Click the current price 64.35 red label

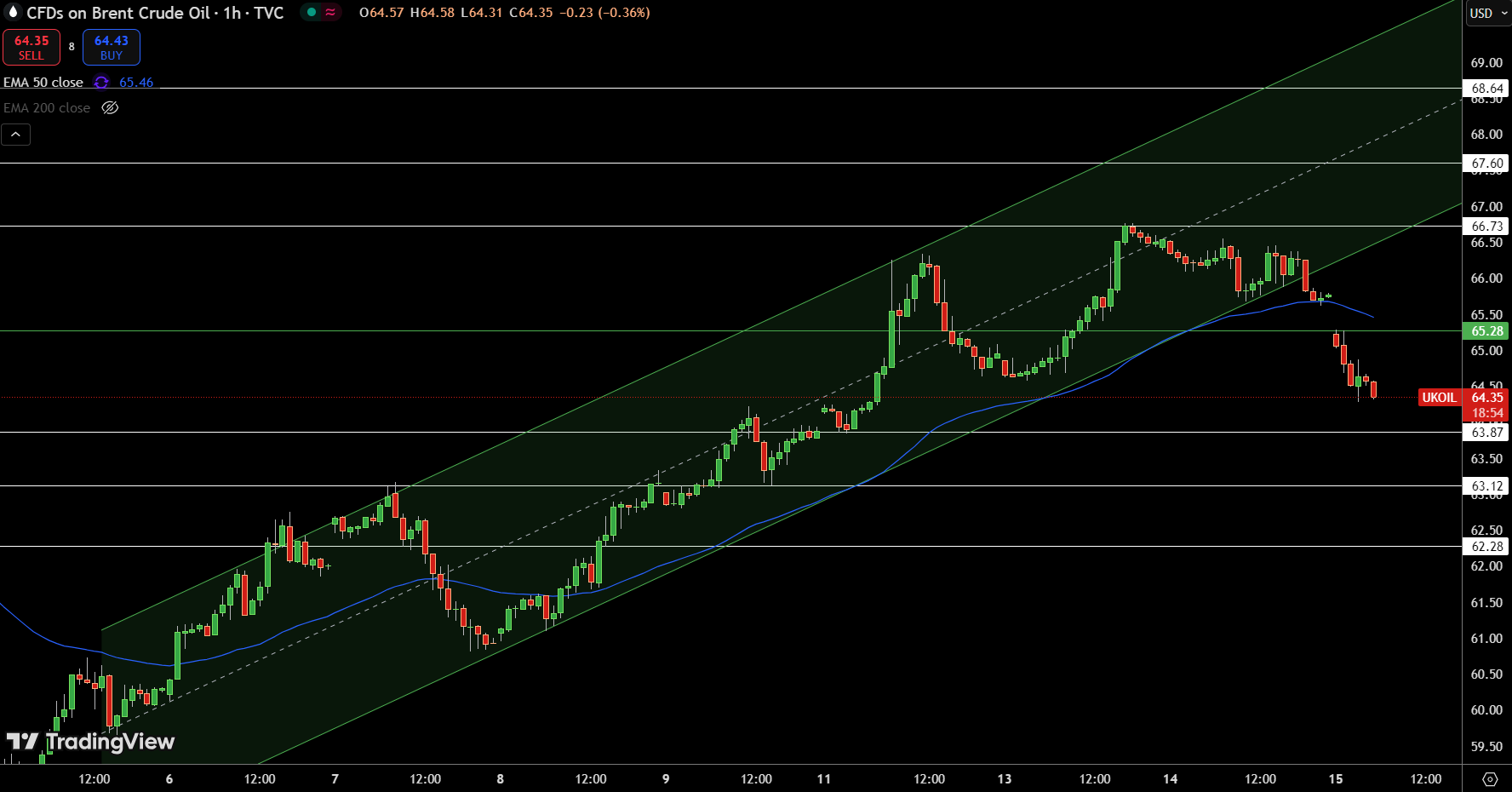click(x=1487, y=398)
